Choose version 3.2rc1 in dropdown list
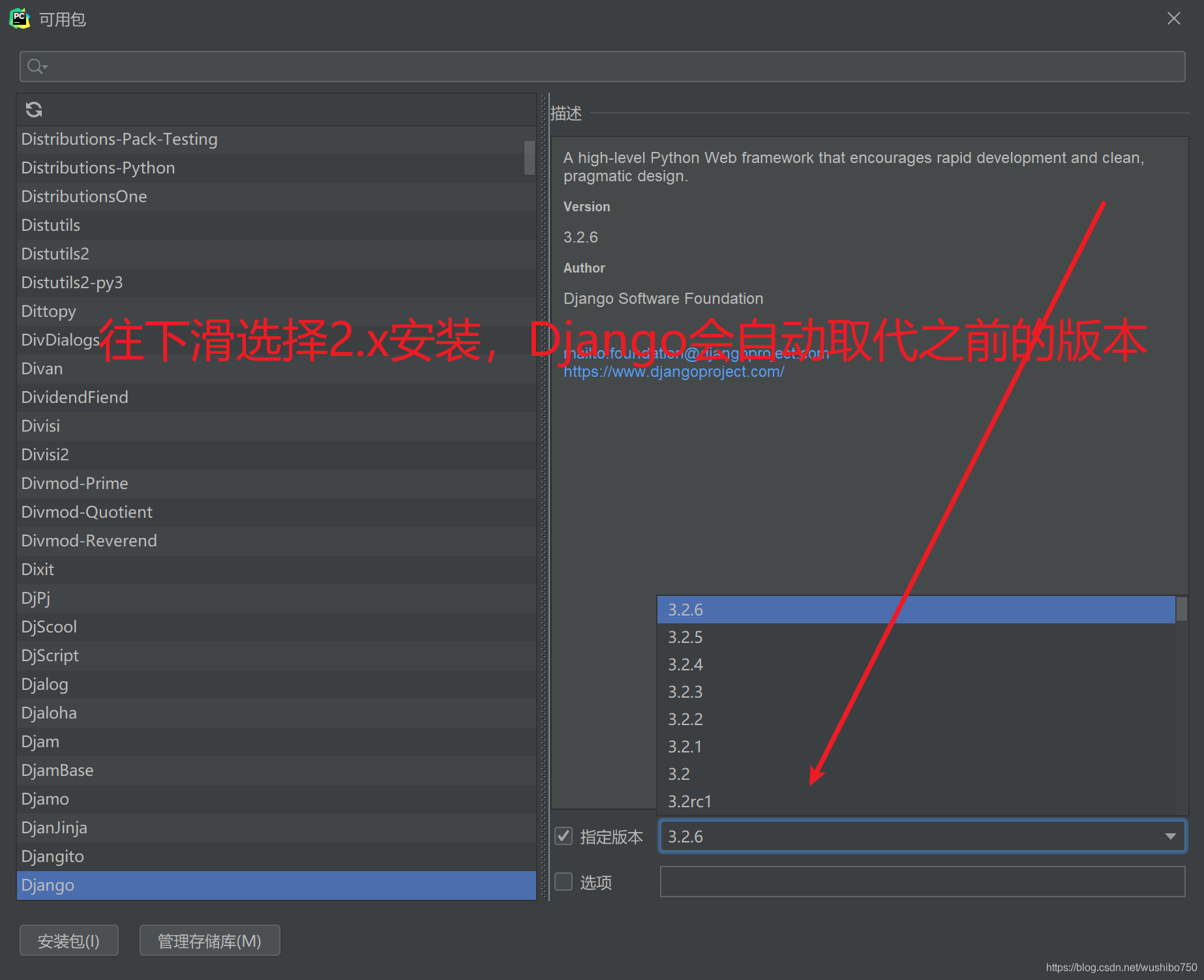The width and height of the screenshot is (1204, 980). [916, 801]
